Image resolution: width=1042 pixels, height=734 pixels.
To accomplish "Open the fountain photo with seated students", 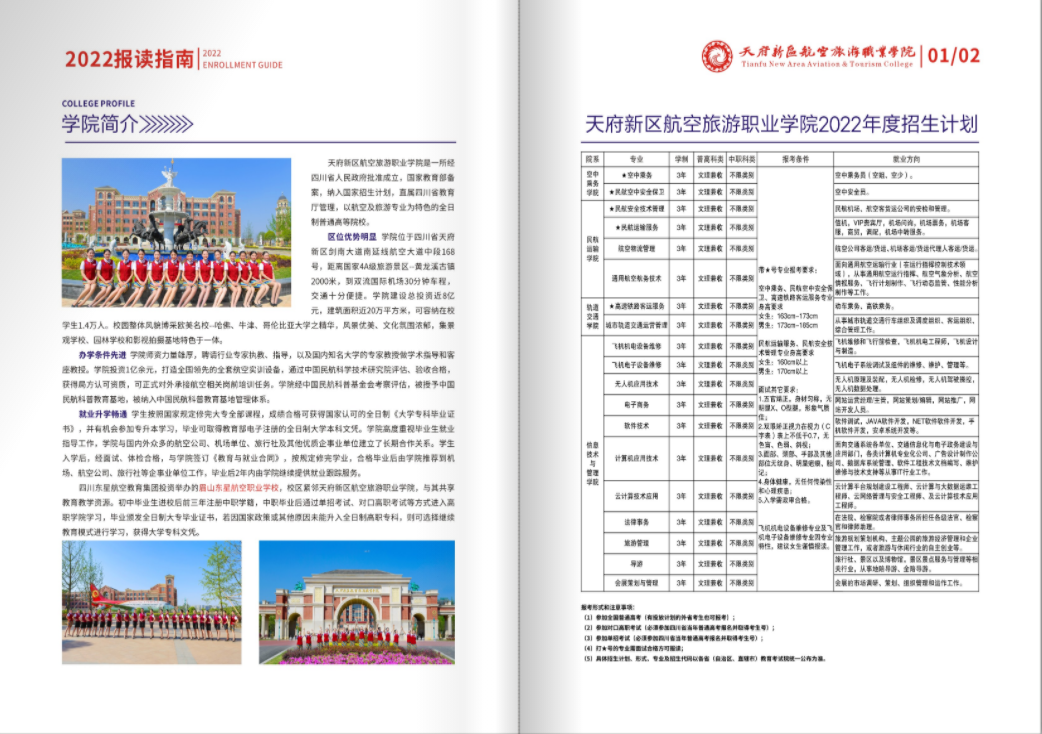I will click(176, 232).
